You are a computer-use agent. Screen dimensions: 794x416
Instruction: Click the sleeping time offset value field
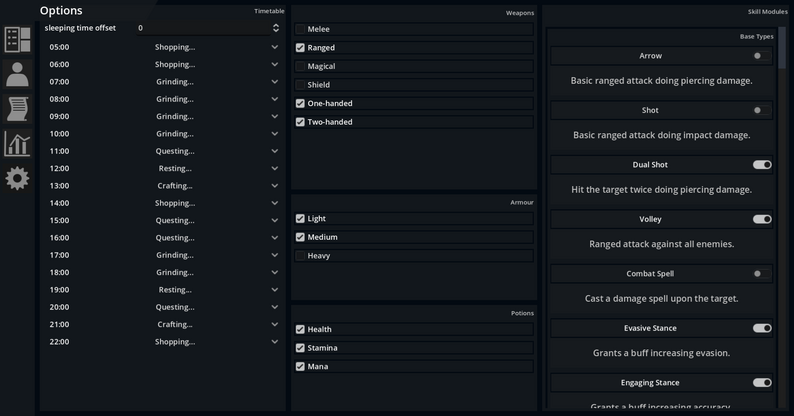point(200,28)
